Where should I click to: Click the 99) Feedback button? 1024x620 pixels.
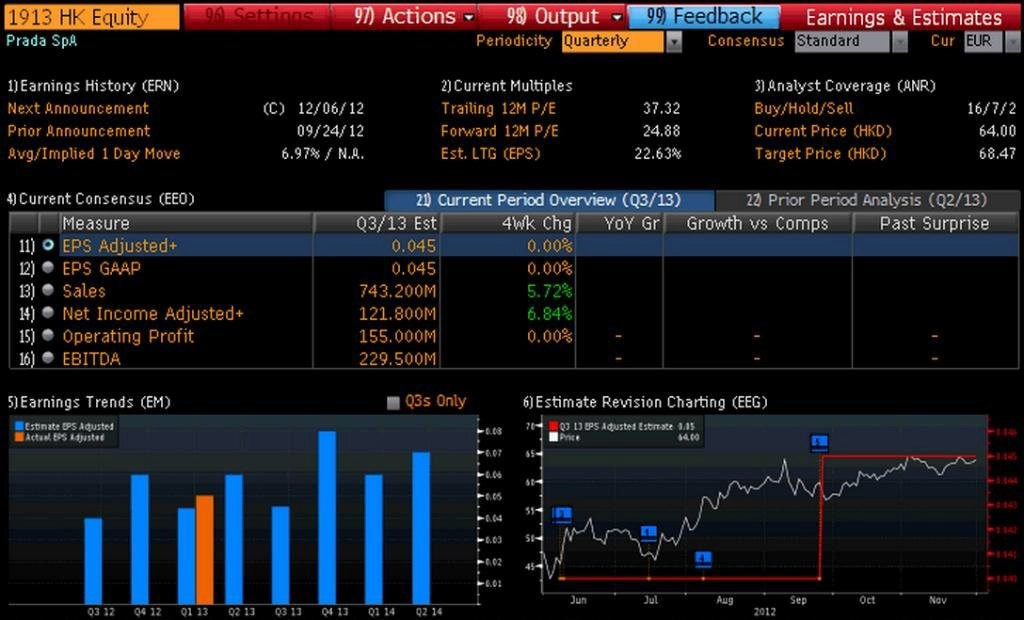[704, 17]
